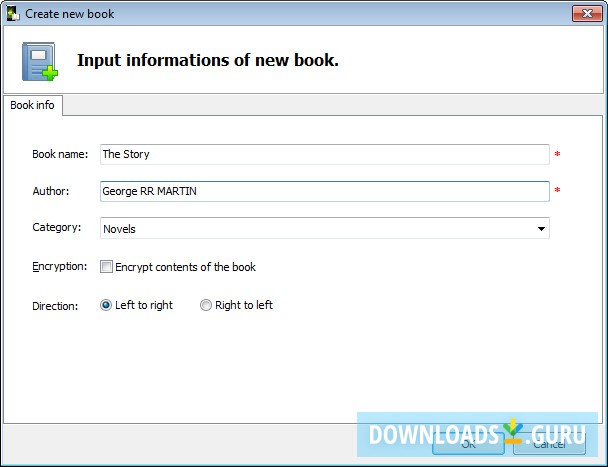The height and width of the screenshot is (467, 608).
Task: Click the Direction label
Action: [55, 306]
